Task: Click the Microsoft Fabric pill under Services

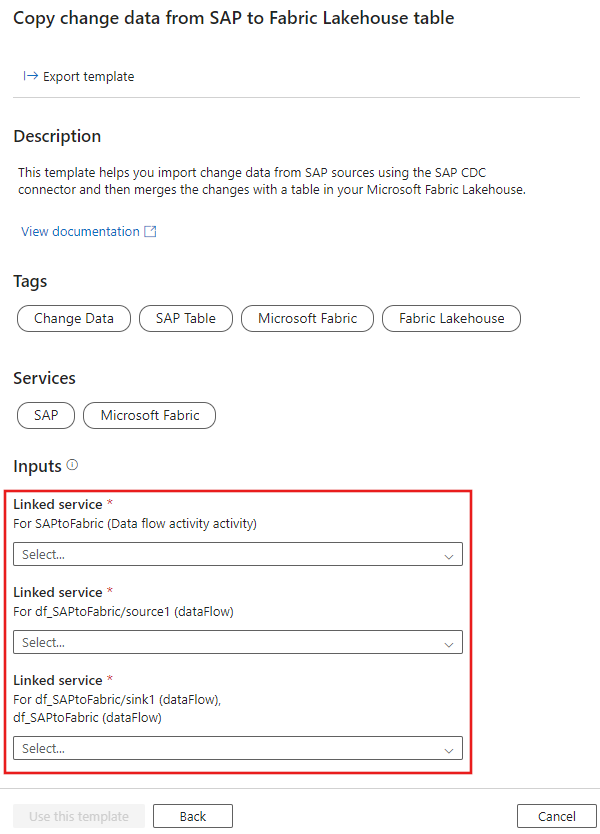Action: click(150, 415)
